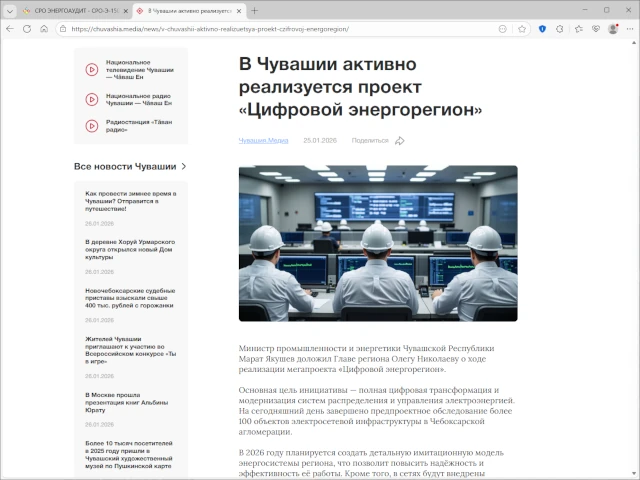This screenshot has height=480, width=640.
Task: Open a new tab with the plus button
Action: tap(255, 11)
